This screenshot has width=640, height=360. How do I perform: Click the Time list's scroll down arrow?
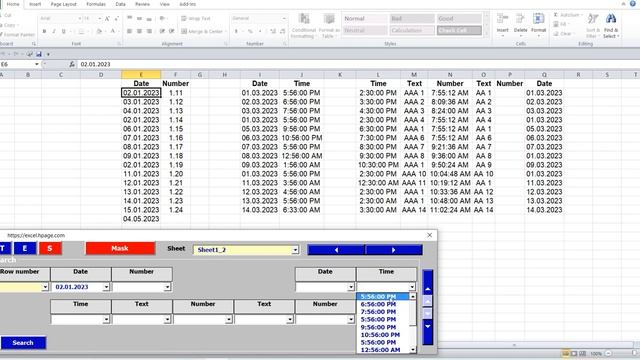click(x=413, y=349)
